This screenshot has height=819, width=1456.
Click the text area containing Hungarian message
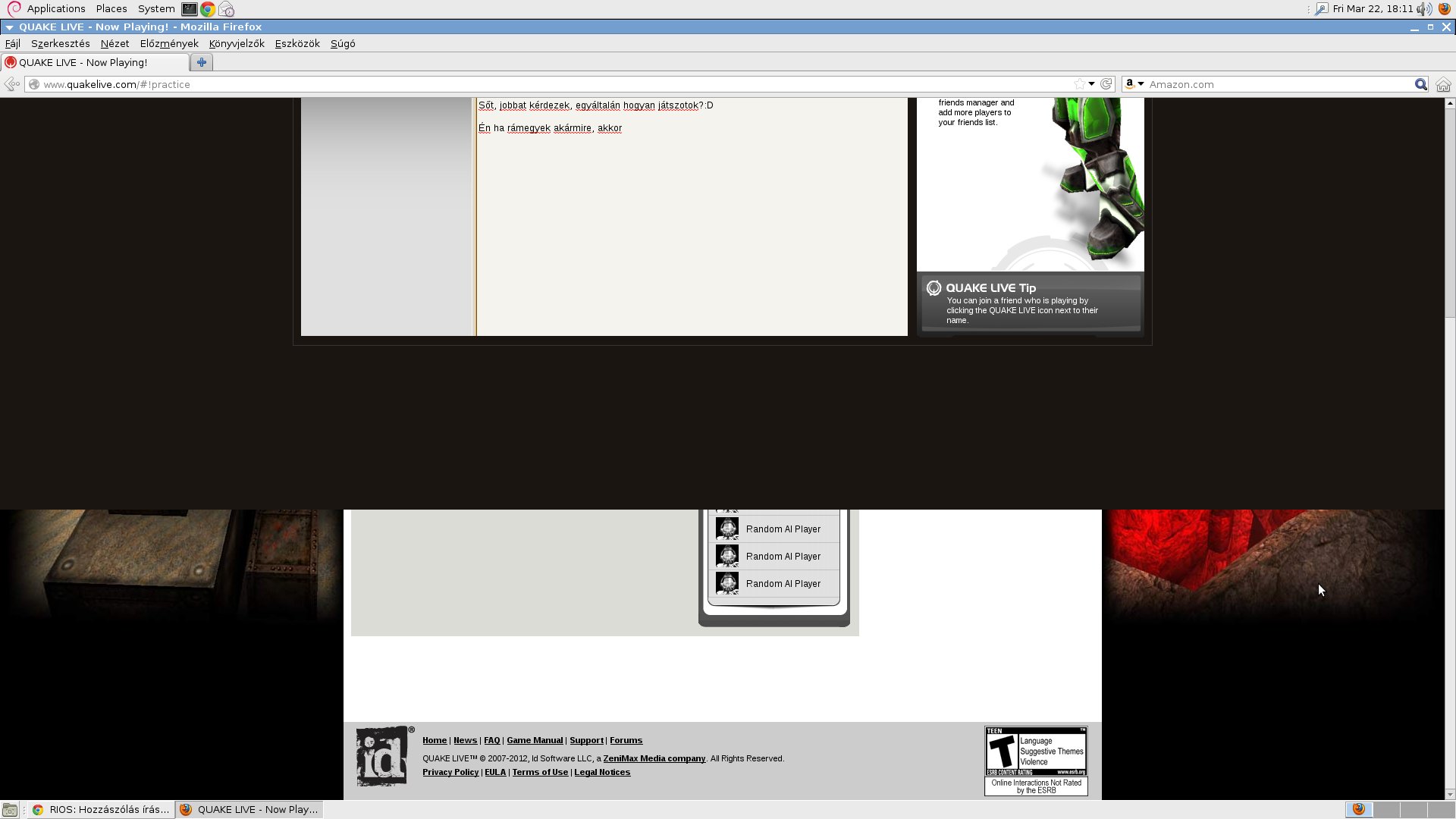click(x=692, y=217)
